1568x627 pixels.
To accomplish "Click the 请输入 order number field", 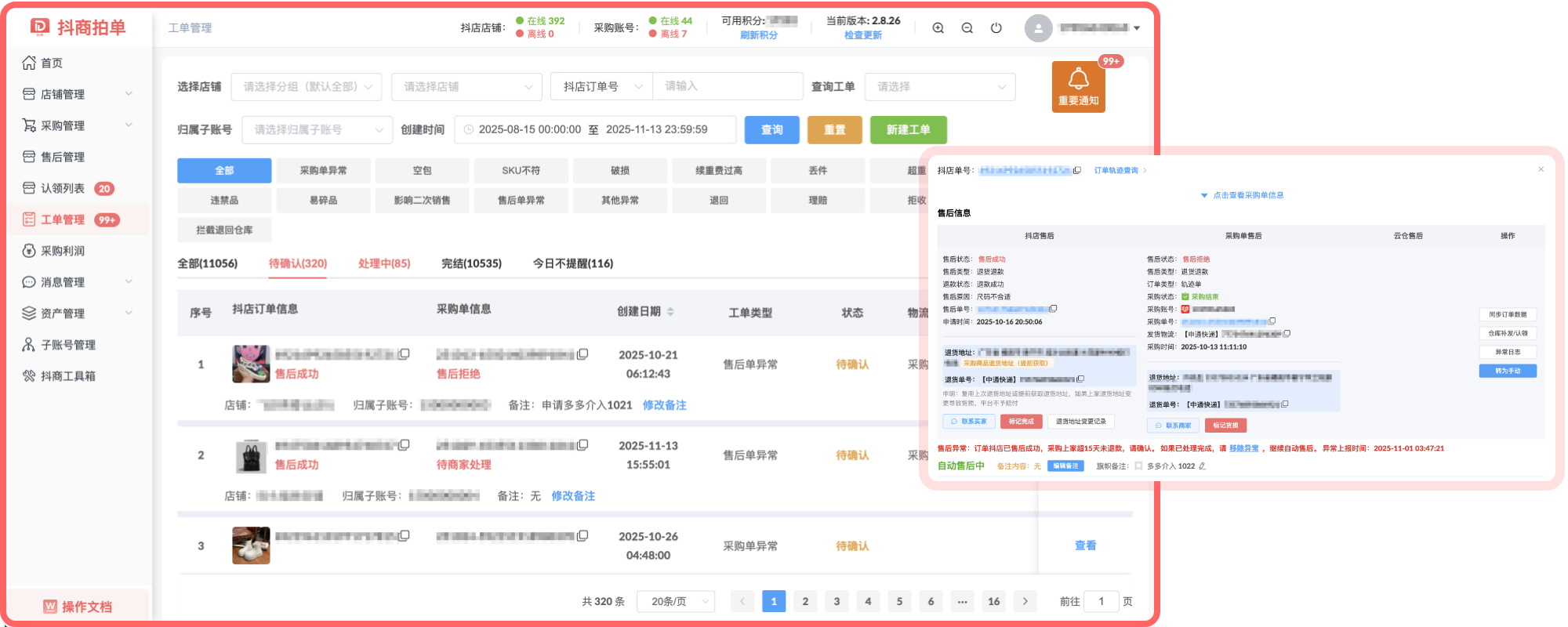I will tap(727, 86).
